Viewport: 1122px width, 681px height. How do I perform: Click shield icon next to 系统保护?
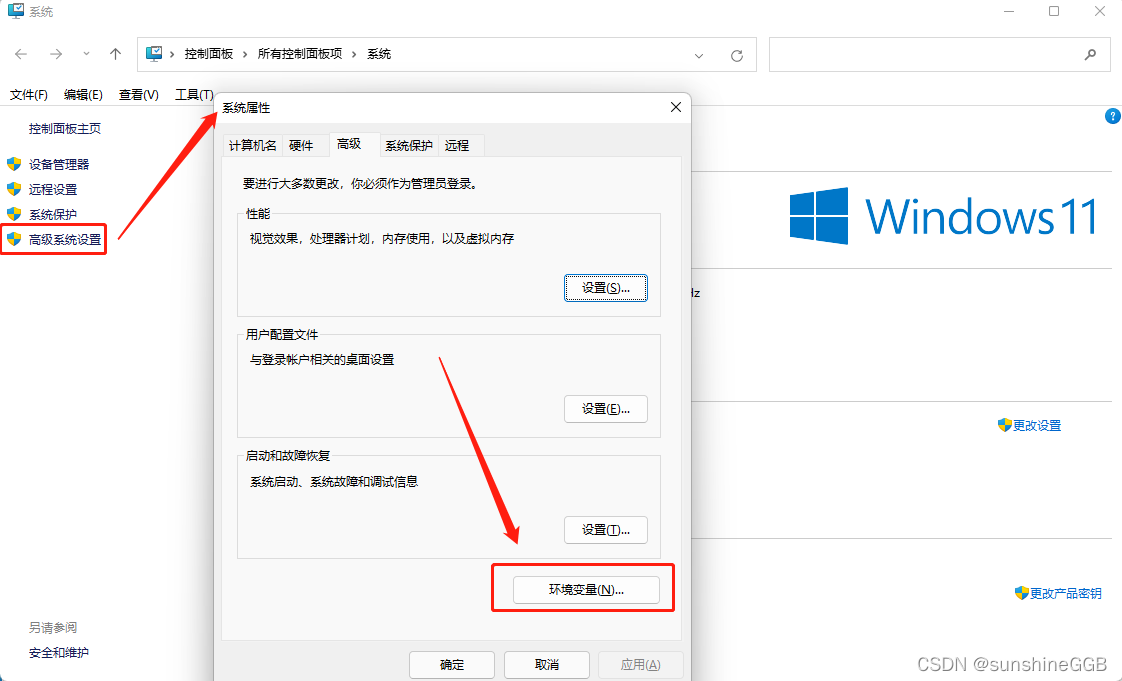pos(14,214)
